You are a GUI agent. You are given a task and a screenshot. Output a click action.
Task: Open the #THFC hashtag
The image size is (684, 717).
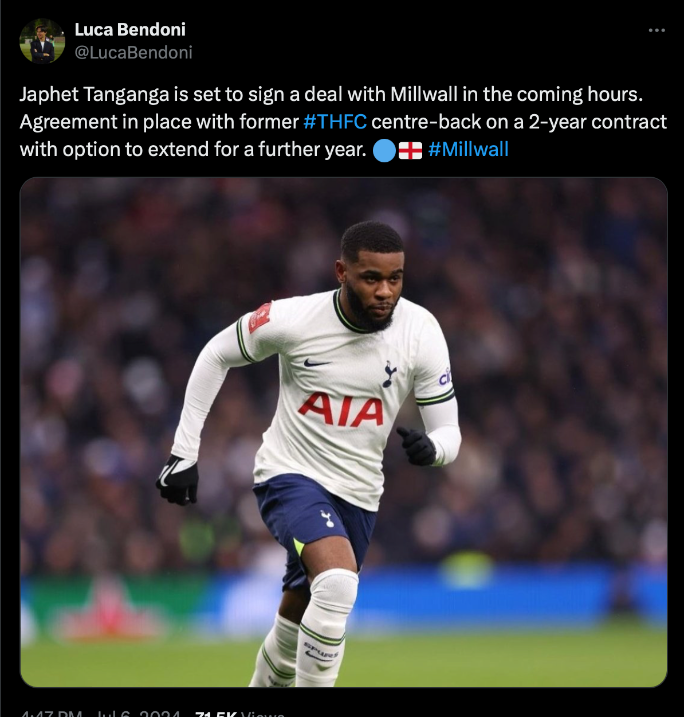[x=335, y=122]
